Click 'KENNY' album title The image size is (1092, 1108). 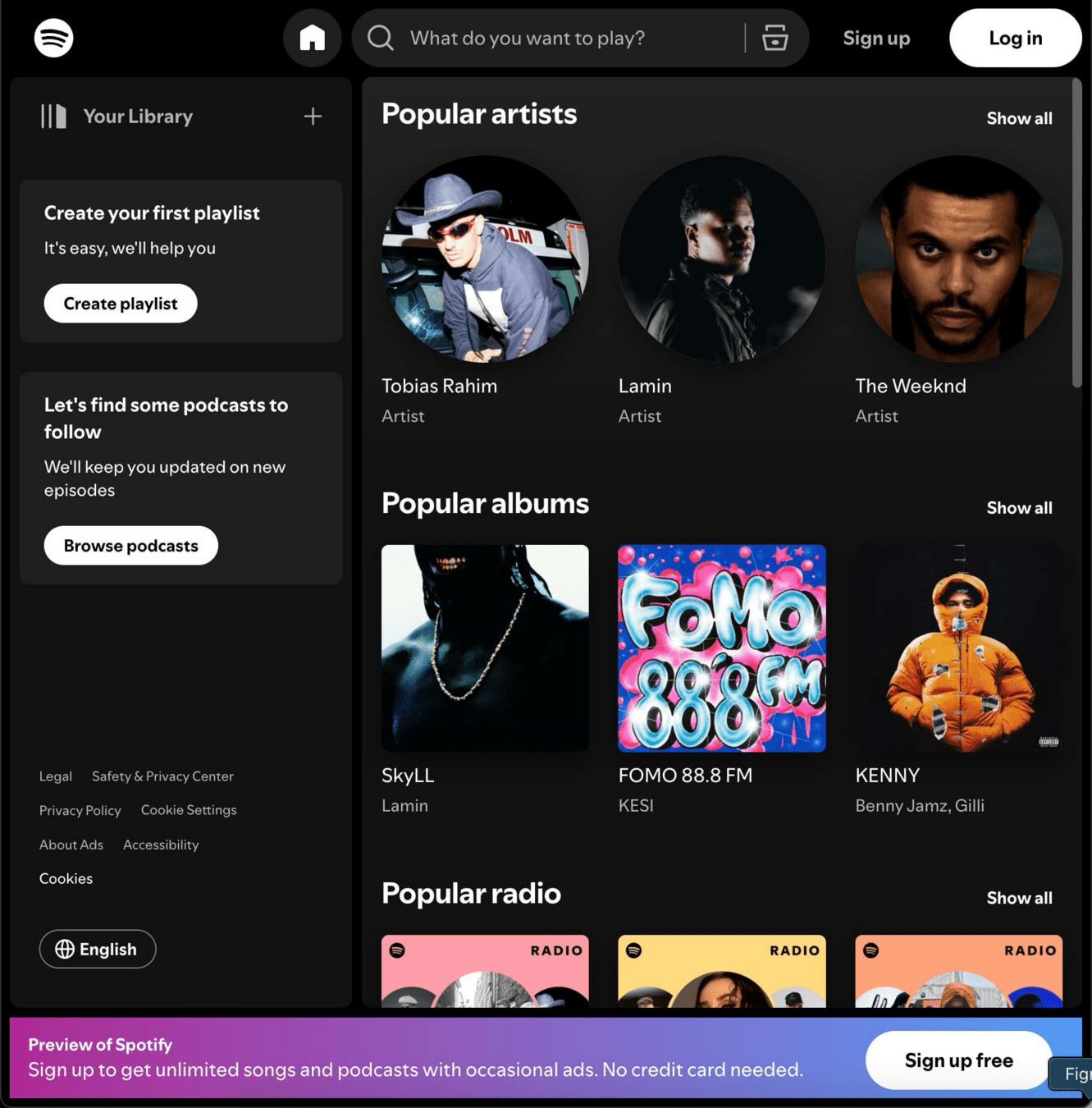tap(887, 776)
